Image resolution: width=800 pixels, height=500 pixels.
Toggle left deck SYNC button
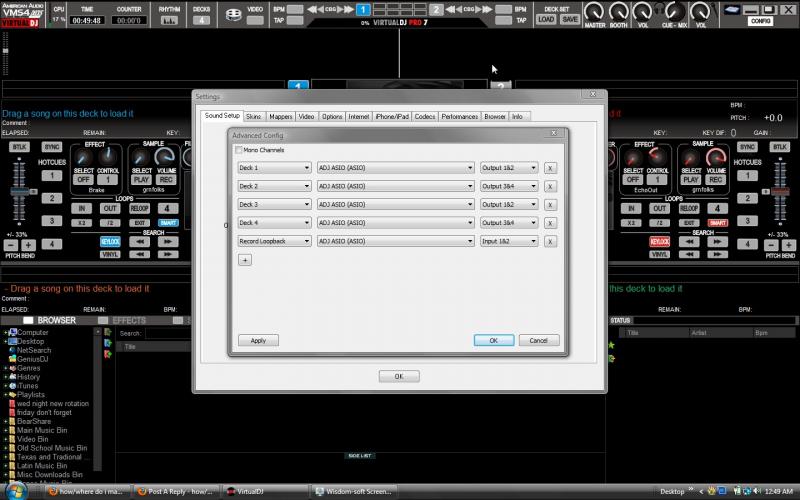pyautogui.click(x=52, y=147)
